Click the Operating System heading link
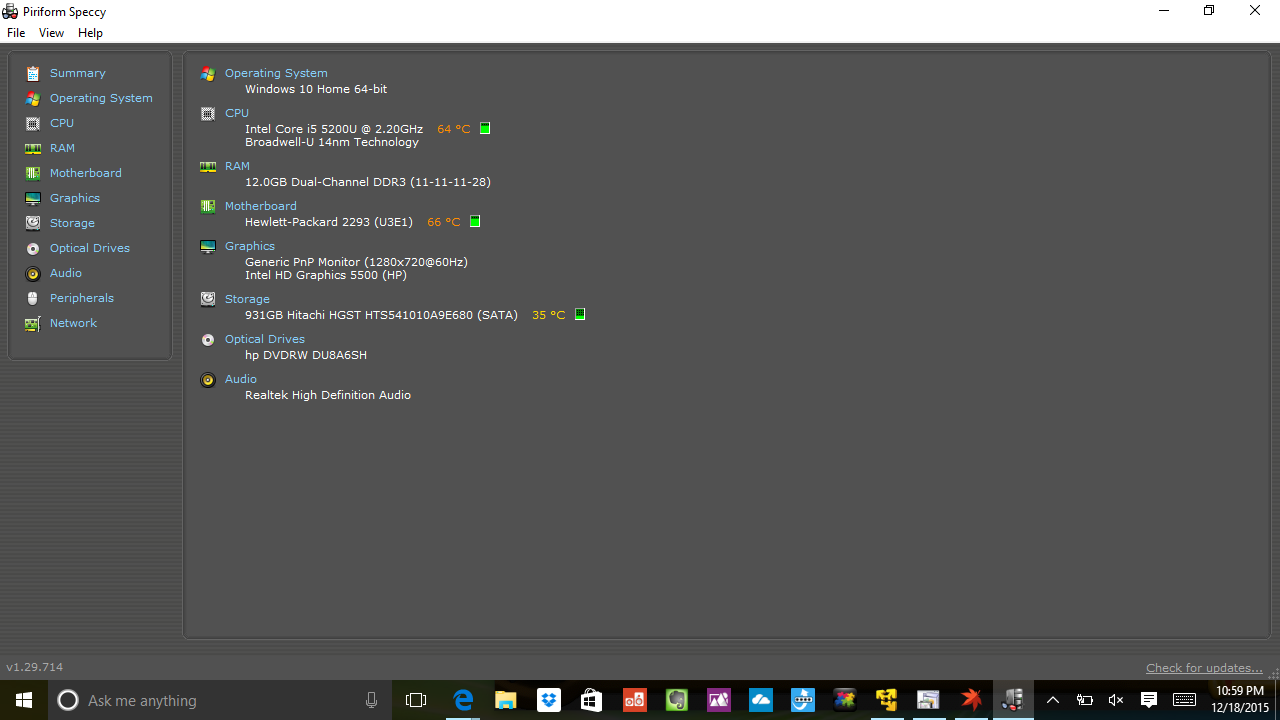 coord(276,73)
